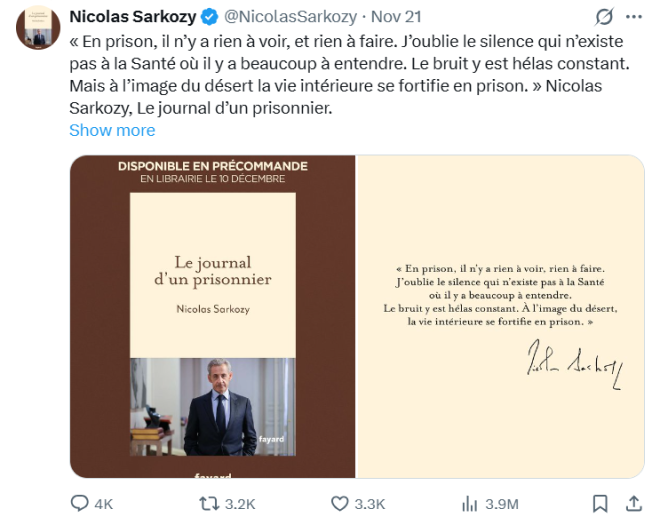
Task: Click the 3.3K likes count
Action: (x=370, y=504)
